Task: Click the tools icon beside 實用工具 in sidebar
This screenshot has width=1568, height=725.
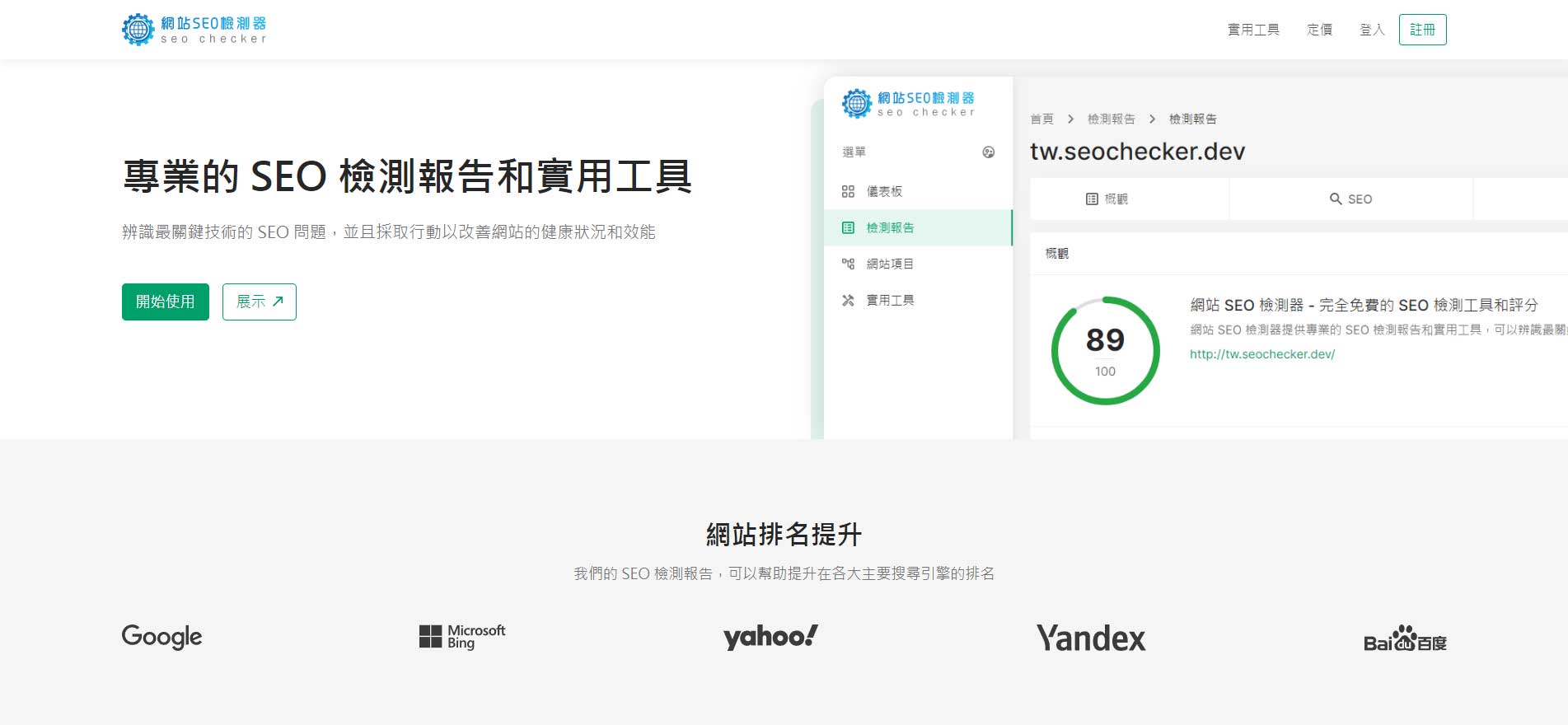Action: tap(848, 300)
